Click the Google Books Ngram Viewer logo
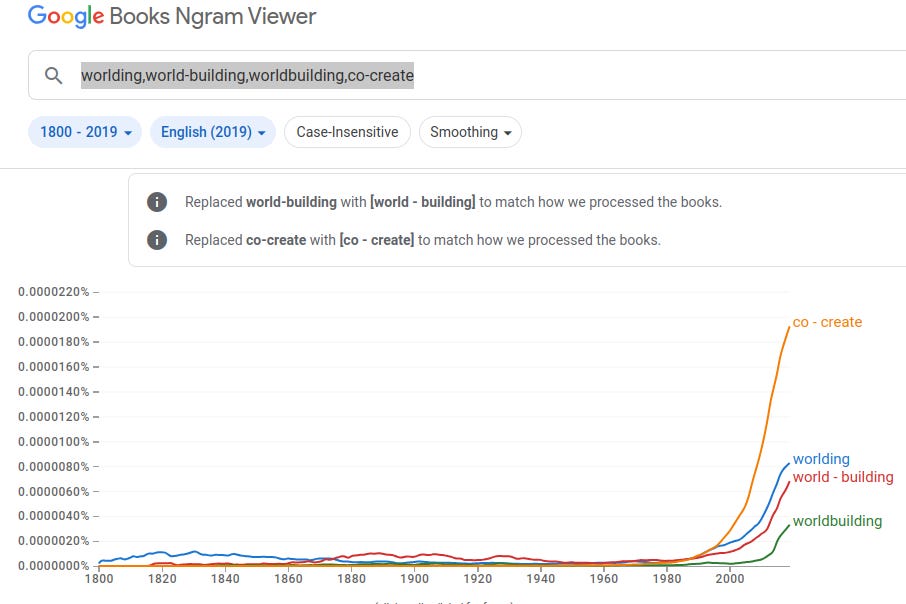Screen dimensions: 906x604 tap(172, 16)
